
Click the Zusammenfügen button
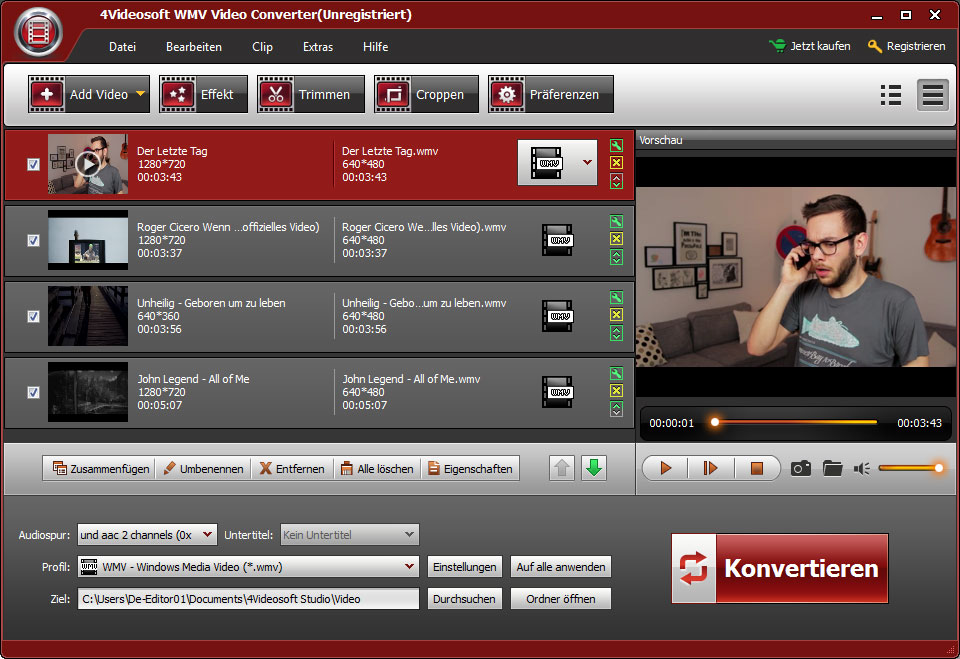(99, 469)
